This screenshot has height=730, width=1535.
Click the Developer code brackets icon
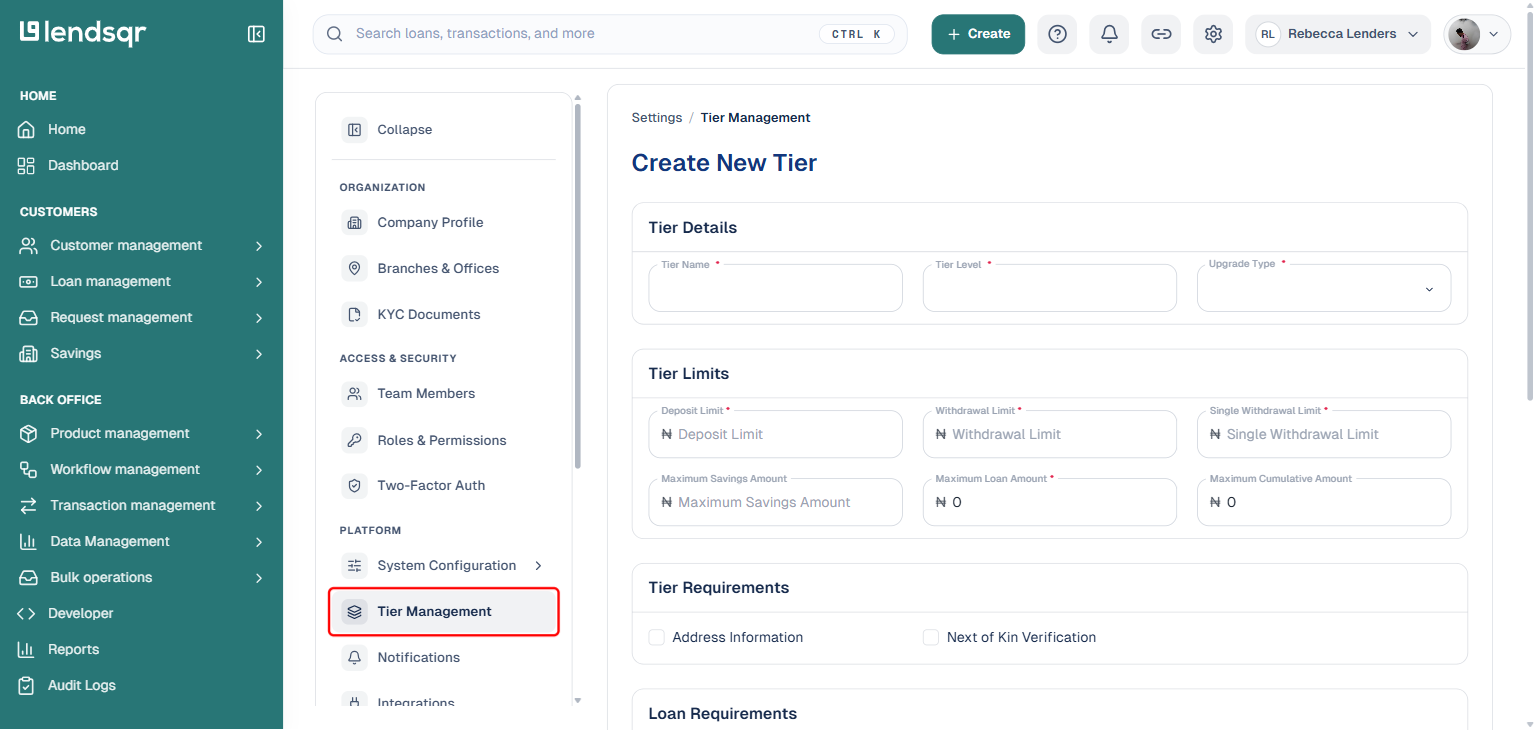pos(27,614)
